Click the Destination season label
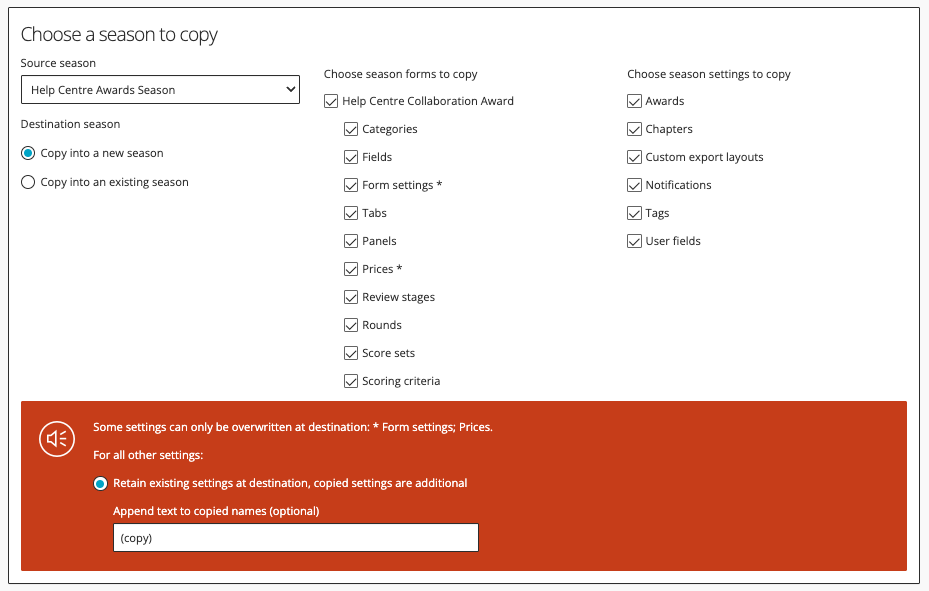The width and height of the screenshot is (929, 591). point(71,124)
